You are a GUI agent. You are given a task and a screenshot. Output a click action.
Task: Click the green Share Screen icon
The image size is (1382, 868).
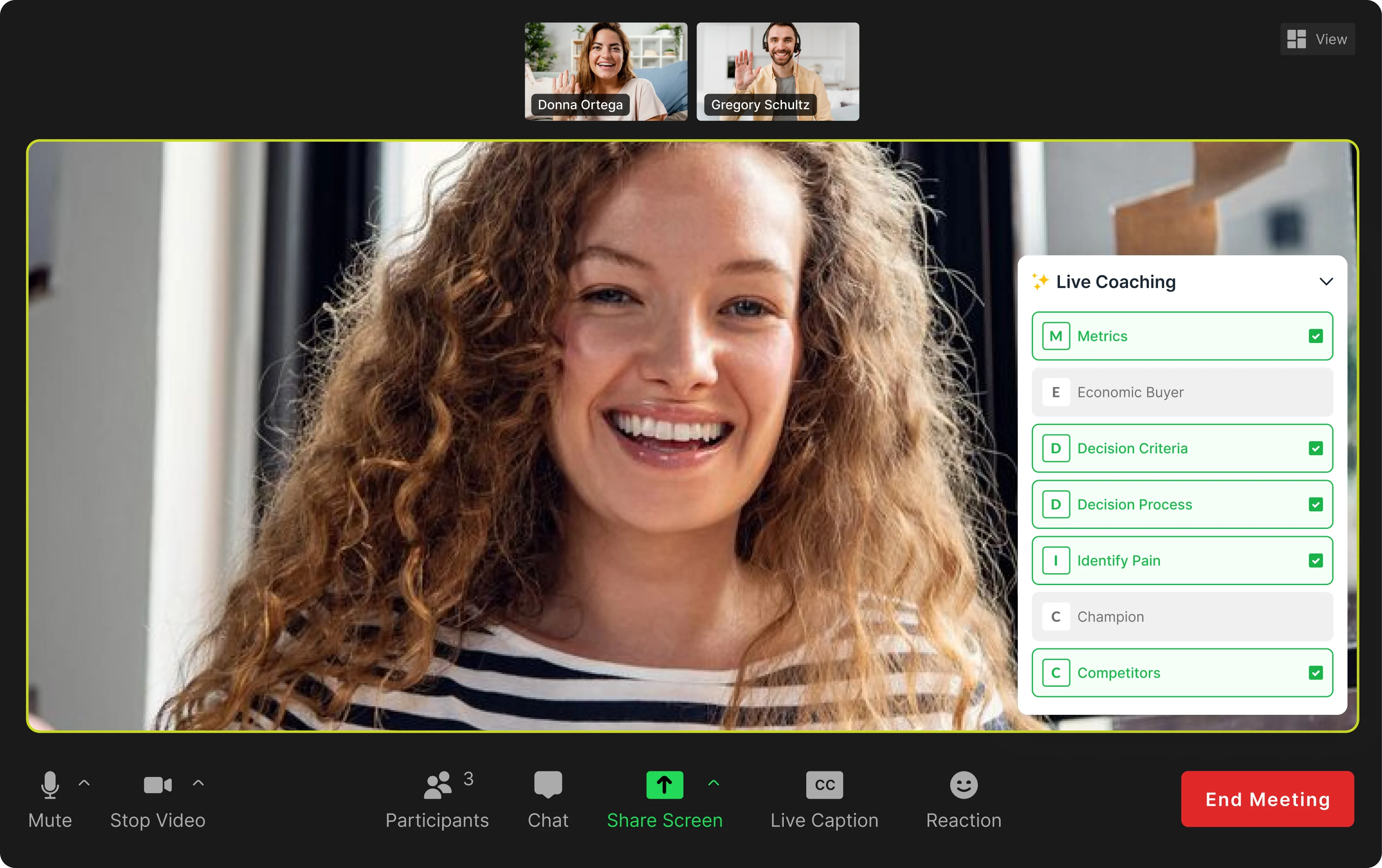(x=664, y=785)
